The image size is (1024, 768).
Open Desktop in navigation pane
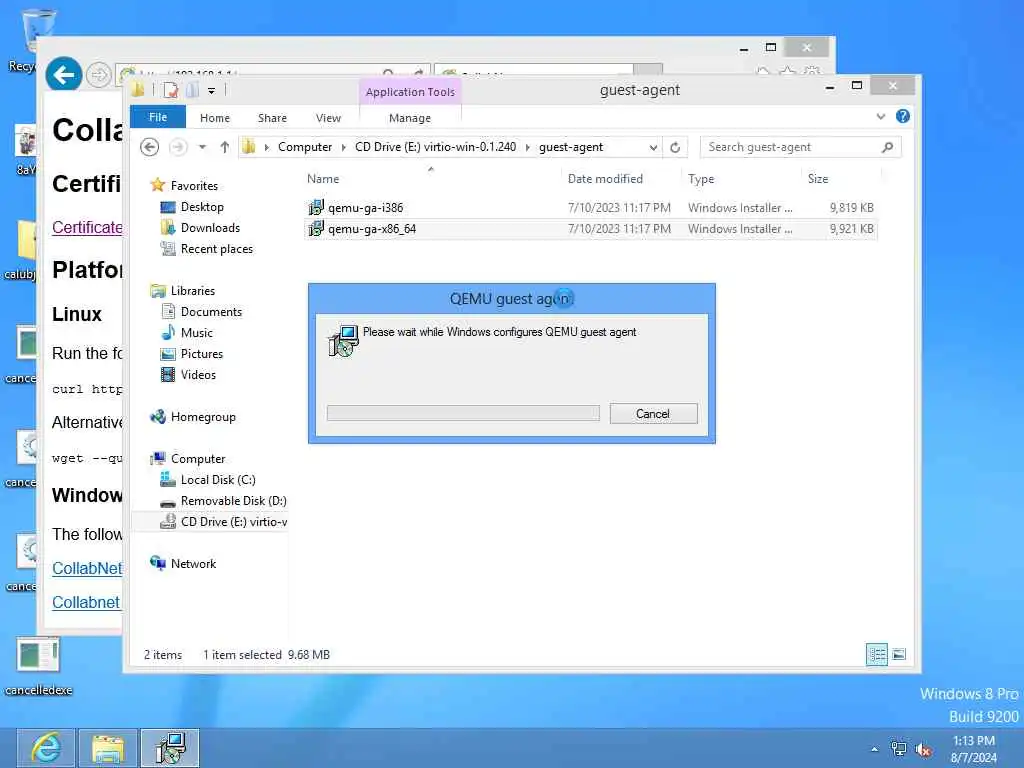tap(202, 207)
